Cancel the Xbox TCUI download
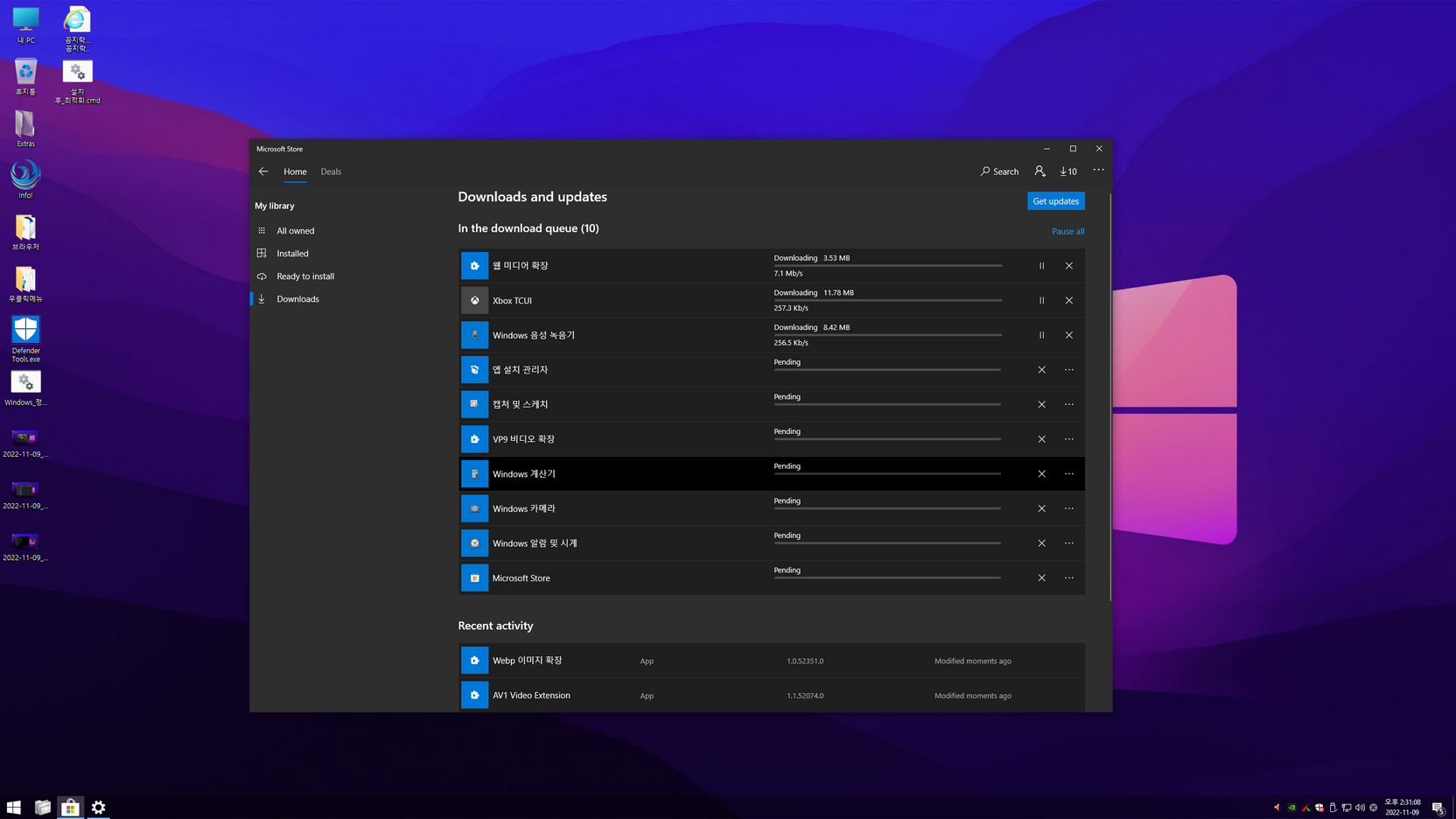Screen dimensions: 1456x819 point(1069,300)
